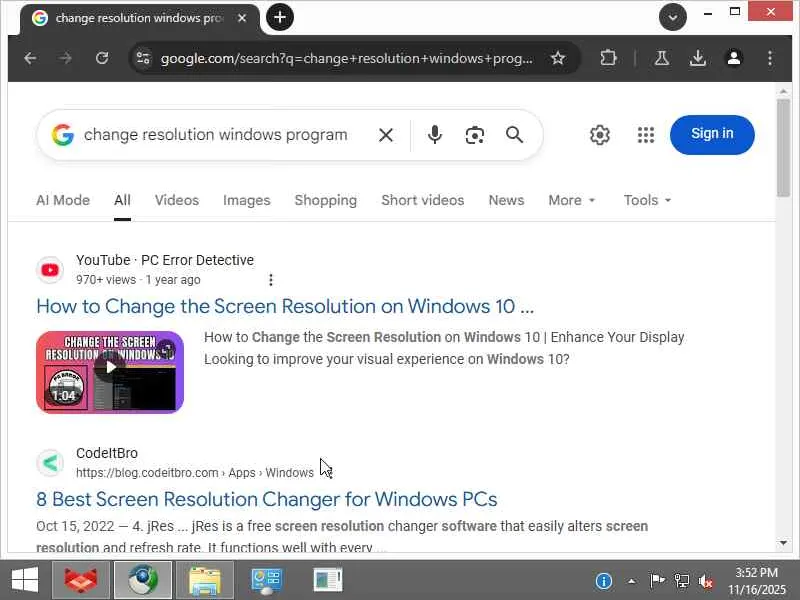
Task: Click the Chromium taskbar icon
Action: 143,580
